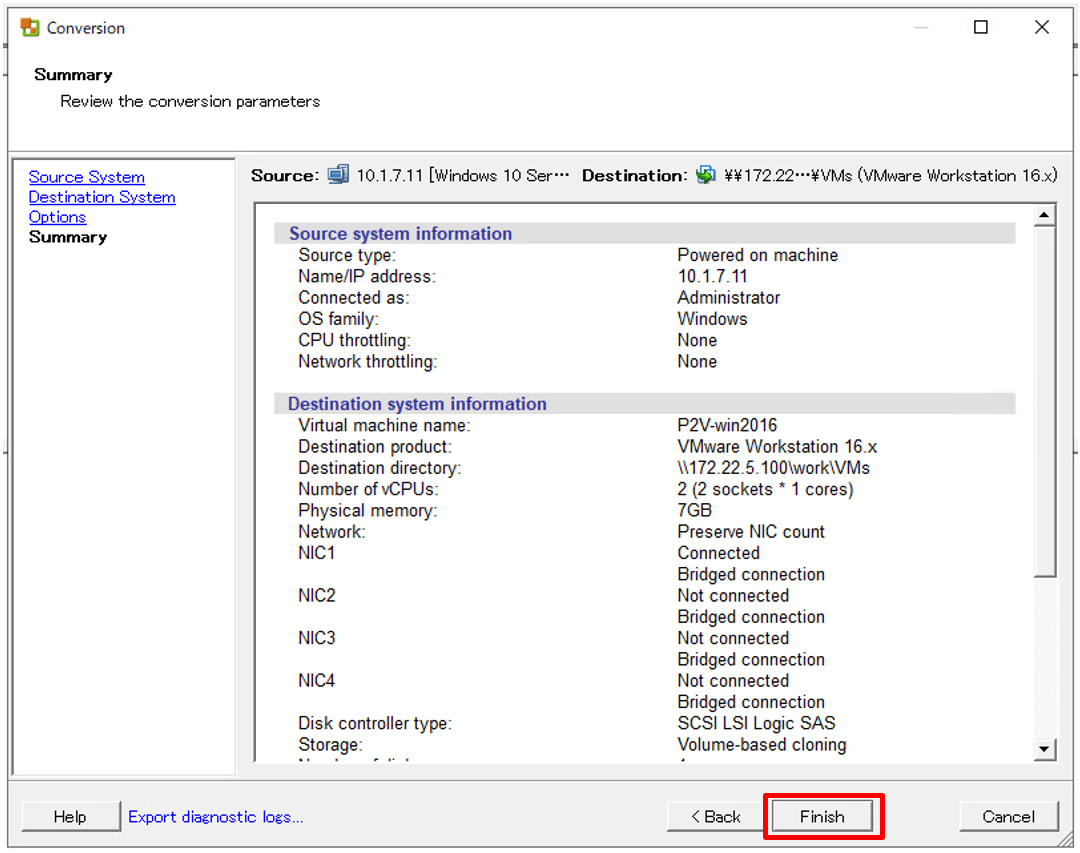Image resolution: width=1080 pixels, height=853 pixels.
Task: Select the 'SCSI LSI Logic SAS' value
Action: click(x=756, y=723)
